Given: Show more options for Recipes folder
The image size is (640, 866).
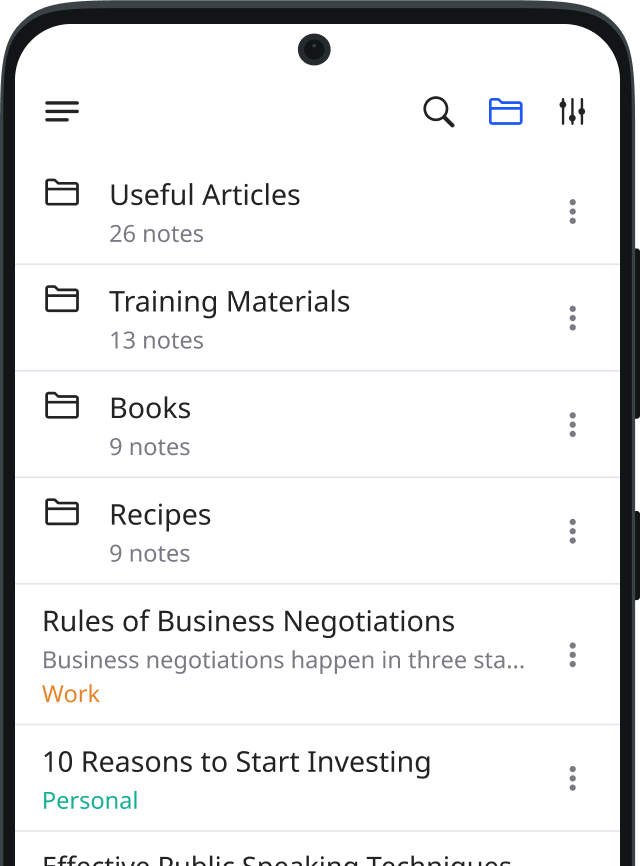Looking at the screenshot, I should pyautogui.click(x=572, y=532).
